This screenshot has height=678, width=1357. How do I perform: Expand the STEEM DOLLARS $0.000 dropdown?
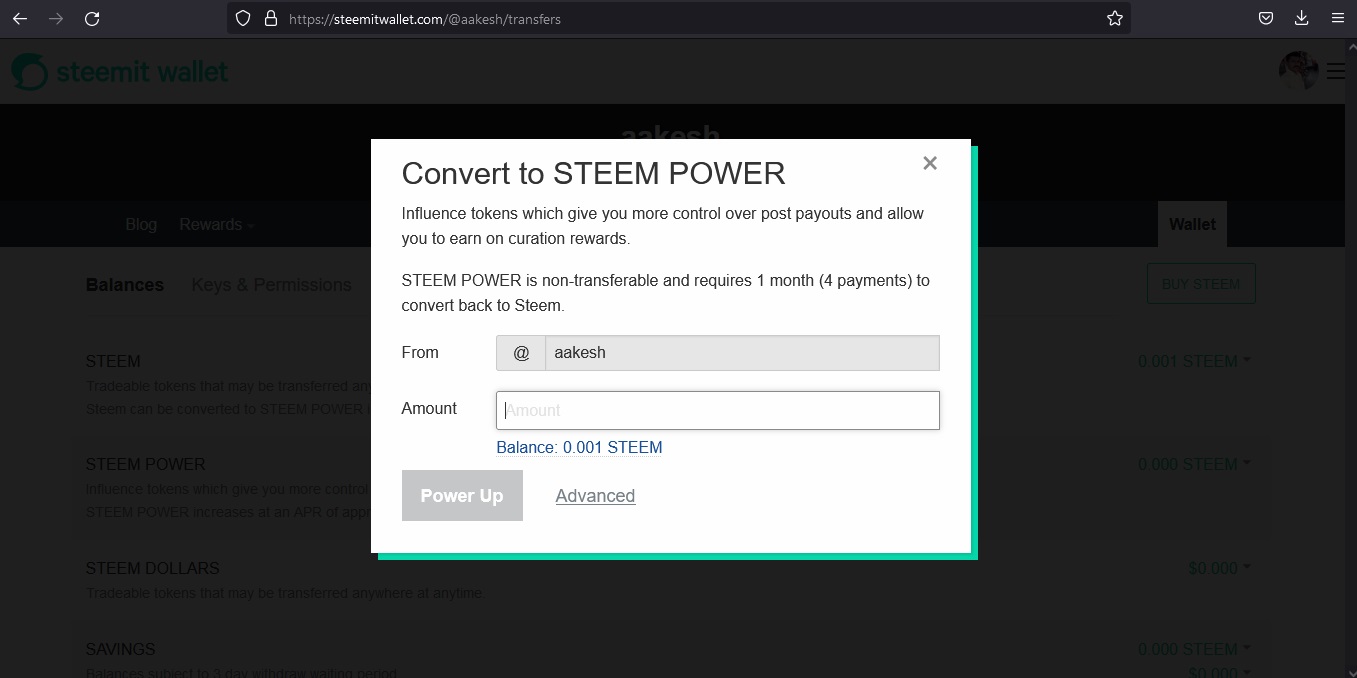point(1219,568)
